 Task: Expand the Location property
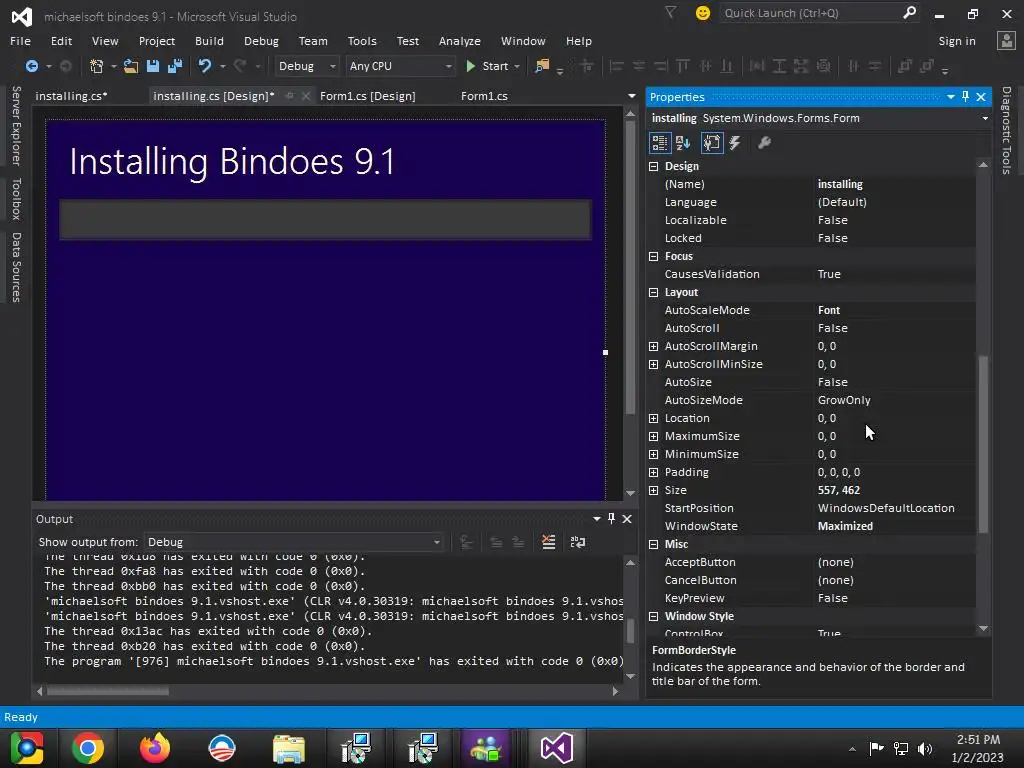(653, 418)
